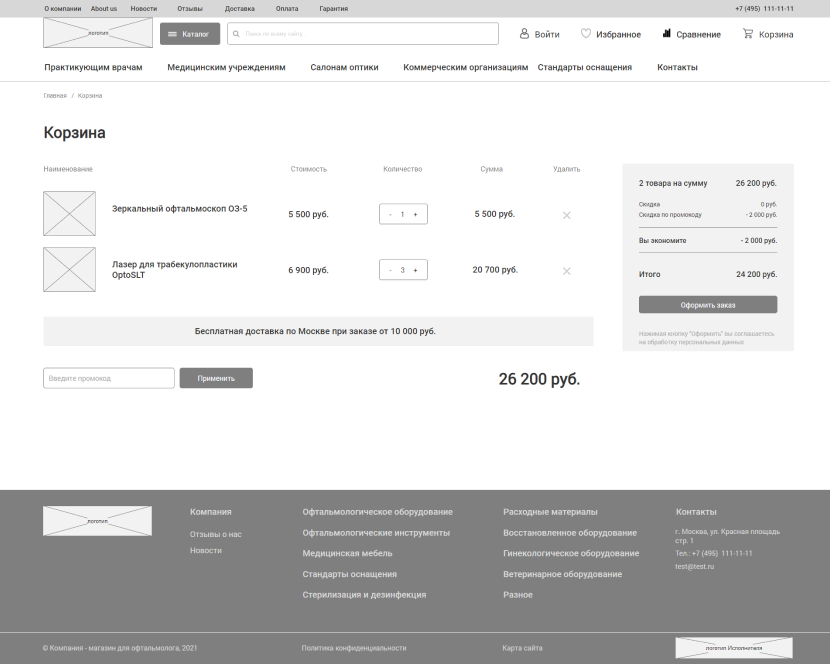This screenshot has width=830, height=664.
Task: Open the Каталог menu button
Action: (x=189, y=34)
